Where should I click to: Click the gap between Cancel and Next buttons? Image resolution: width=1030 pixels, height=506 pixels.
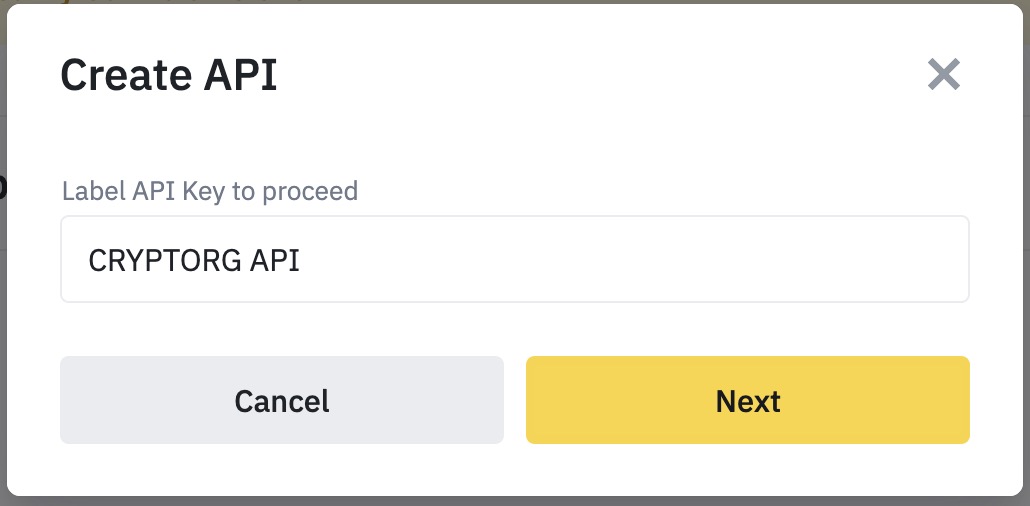click(x=515, y=400)
